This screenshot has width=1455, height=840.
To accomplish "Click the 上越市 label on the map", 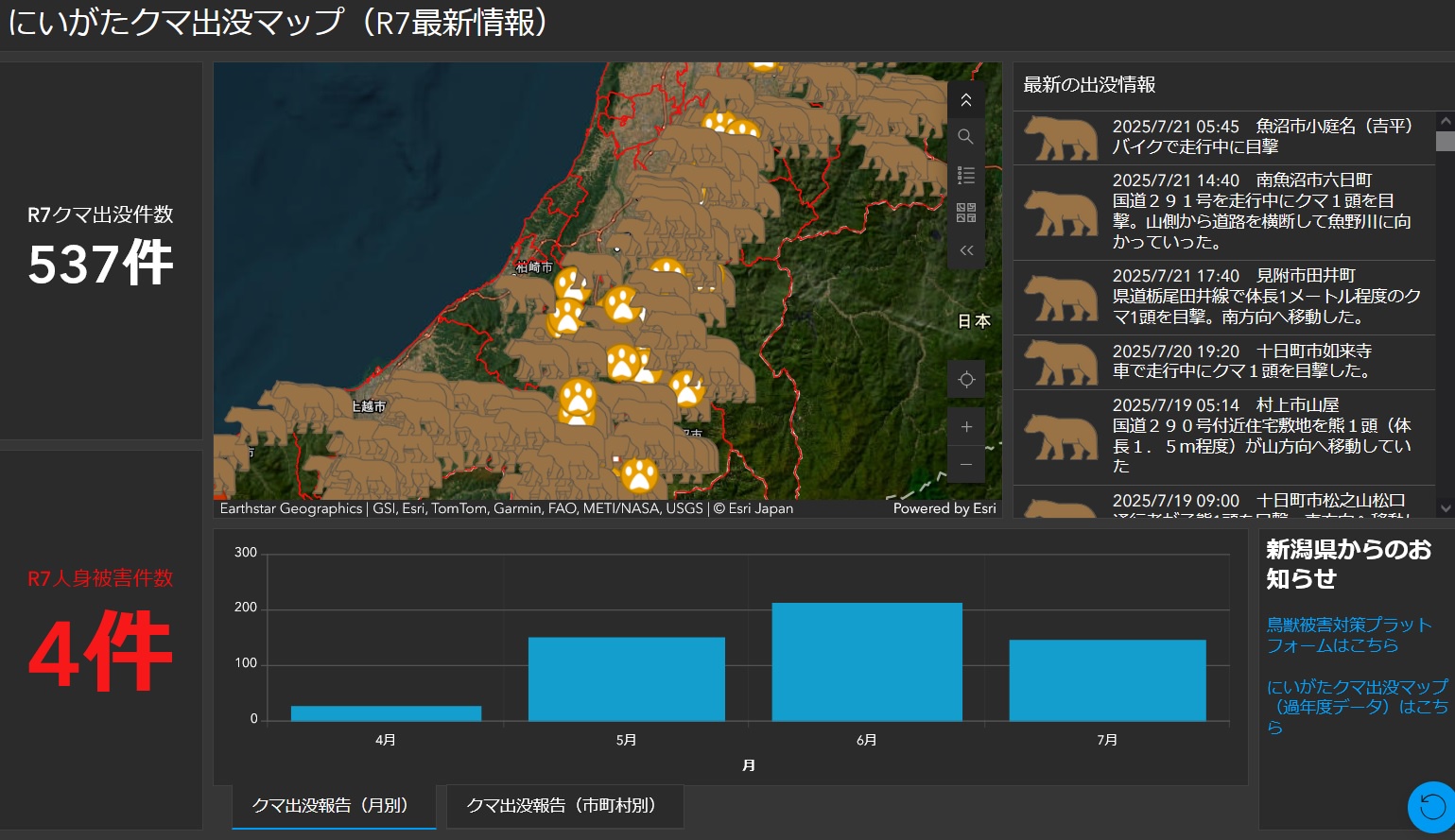I will point(369,406).
